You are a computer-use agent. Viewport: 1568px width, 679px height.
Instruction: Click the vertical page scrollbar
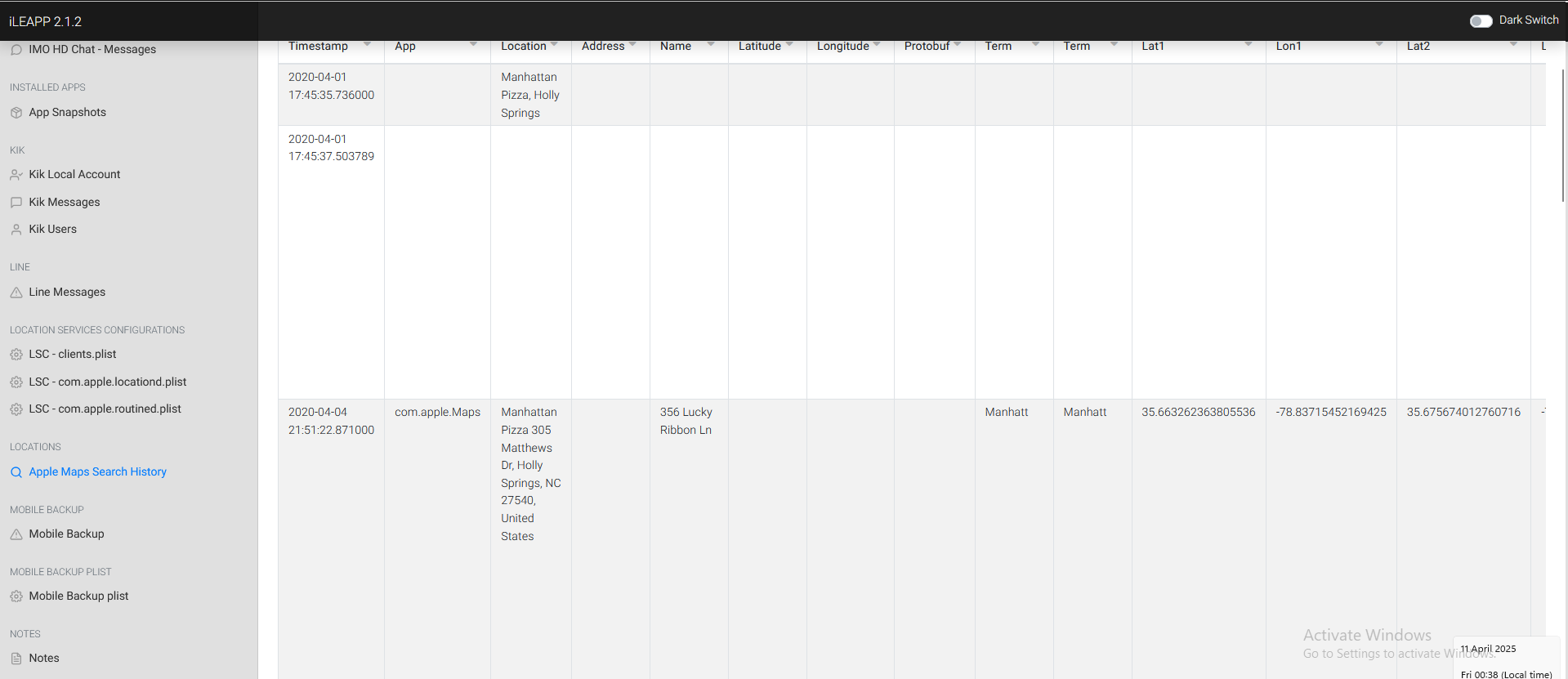pos(1563,135)
